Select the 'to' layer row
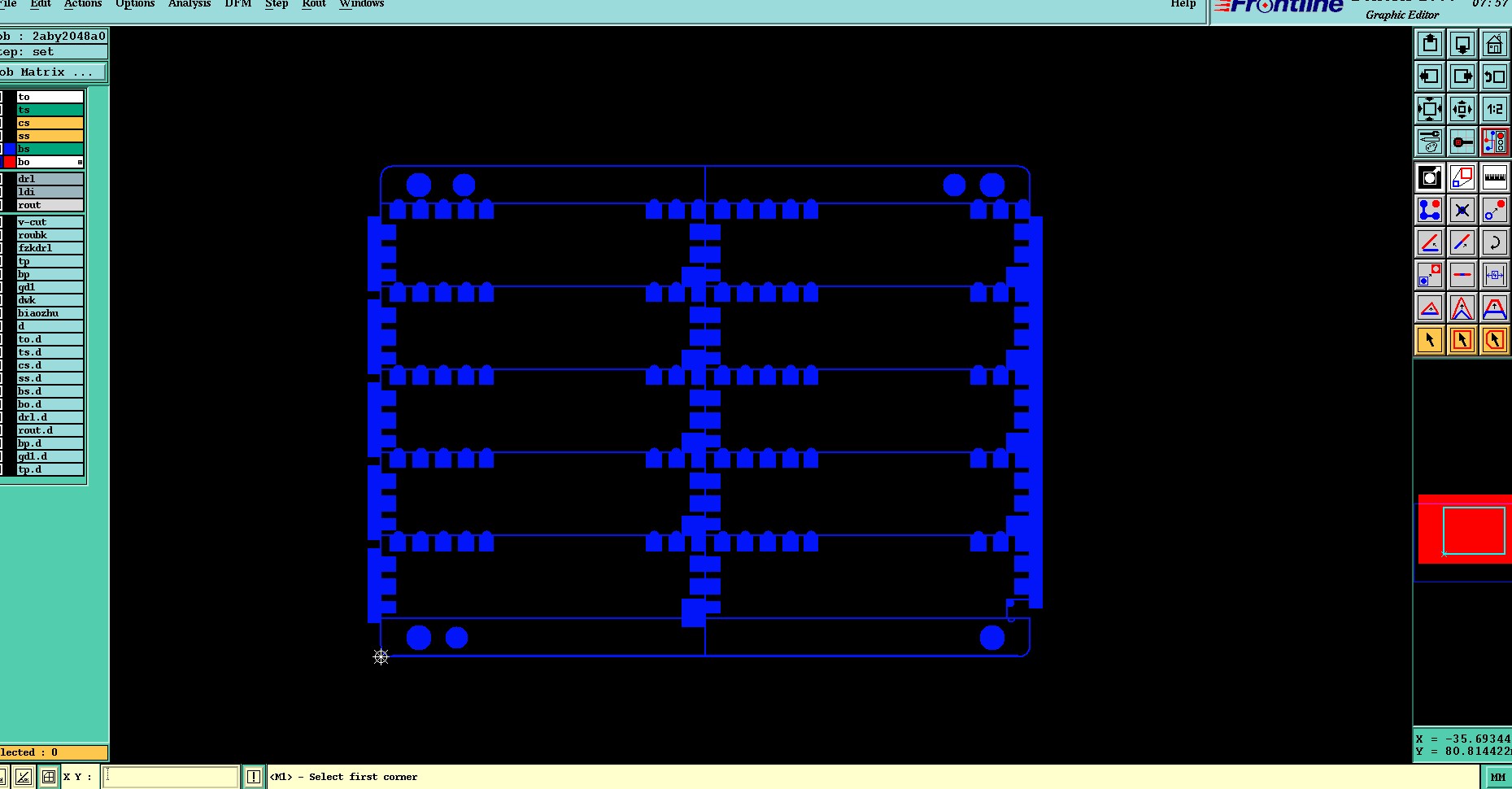 point(50,97)
